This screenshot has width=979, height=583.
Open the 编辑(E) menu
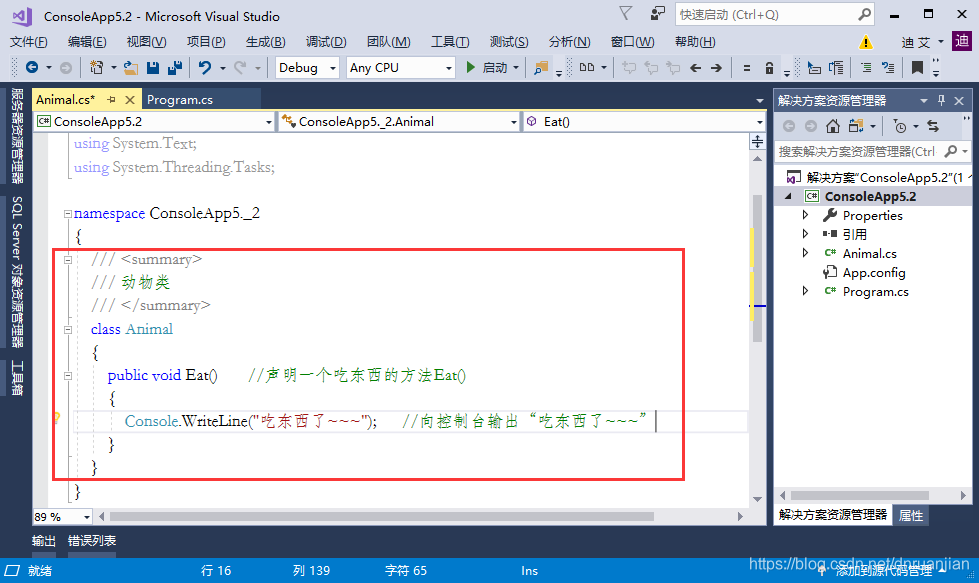pyautogui.click(x=87, y=42)
